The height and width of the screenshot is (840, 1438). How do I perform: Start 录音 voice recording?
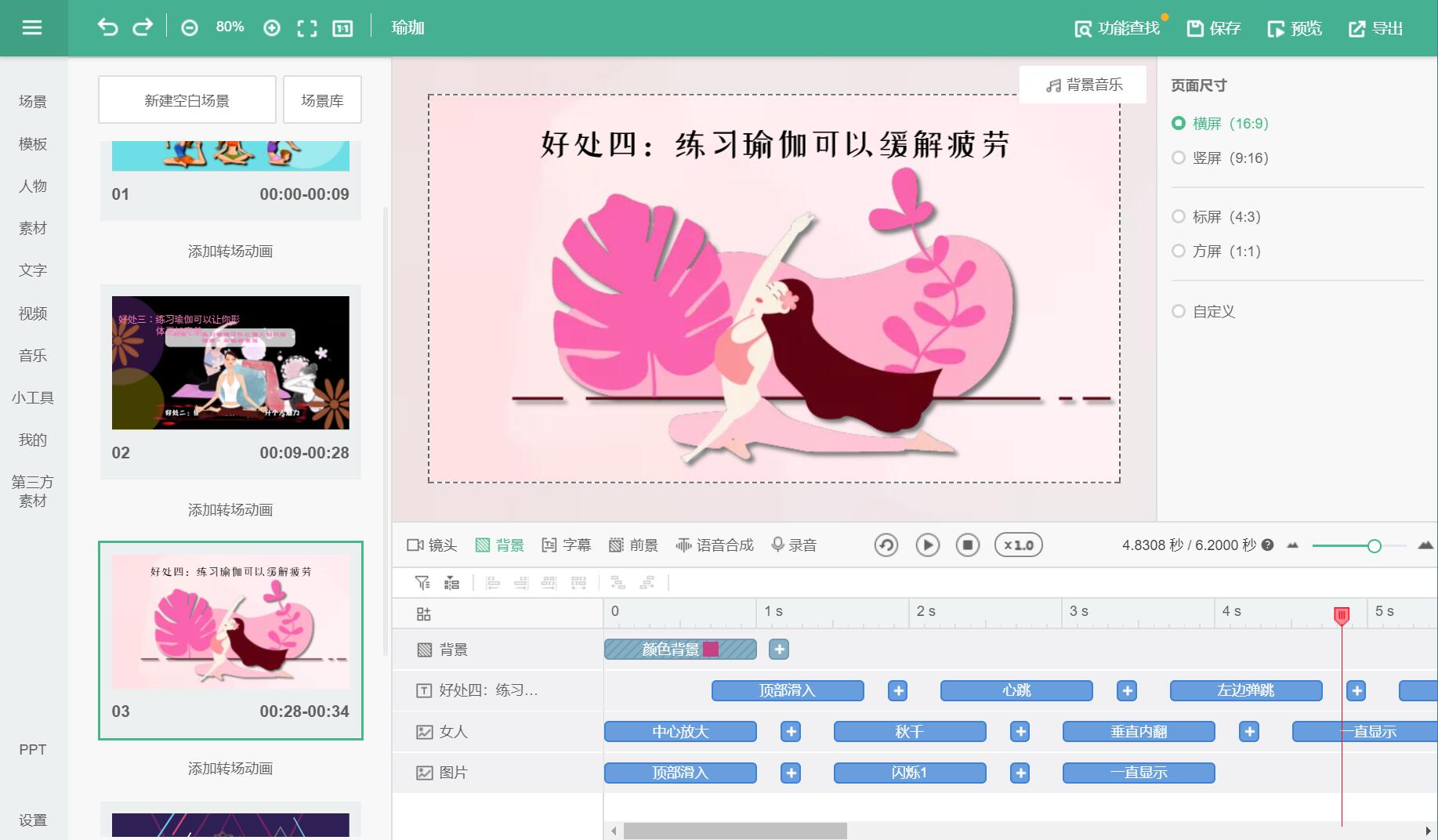pos(794,545)
